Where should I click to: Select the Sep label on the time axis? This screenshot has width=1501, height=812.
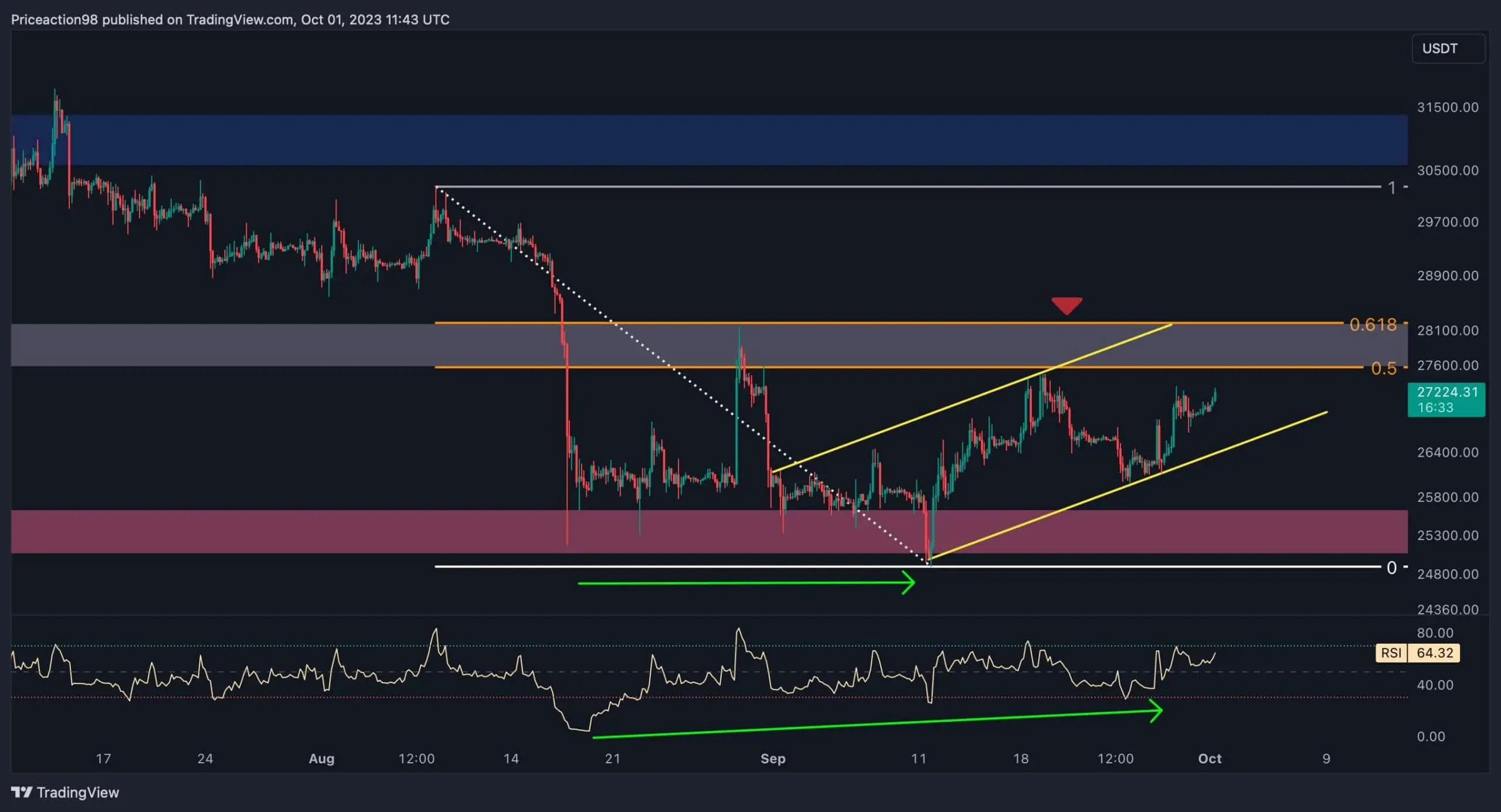[773, 758]
